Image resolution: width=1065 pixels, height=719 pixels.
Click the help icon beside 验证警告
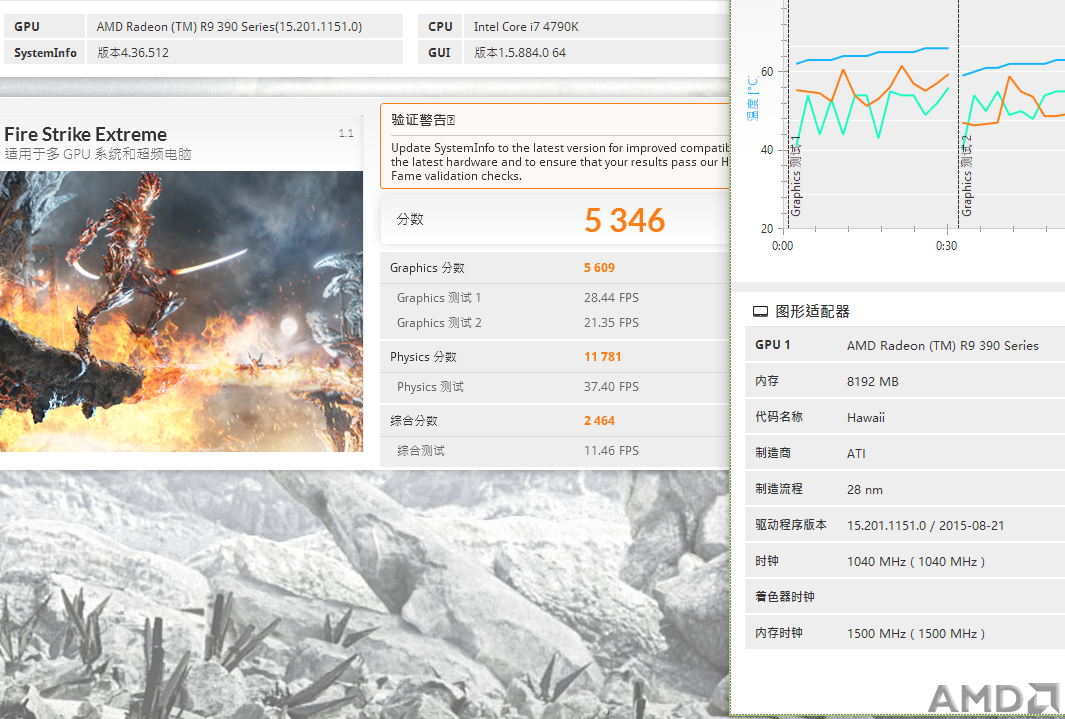click(451, 120)
